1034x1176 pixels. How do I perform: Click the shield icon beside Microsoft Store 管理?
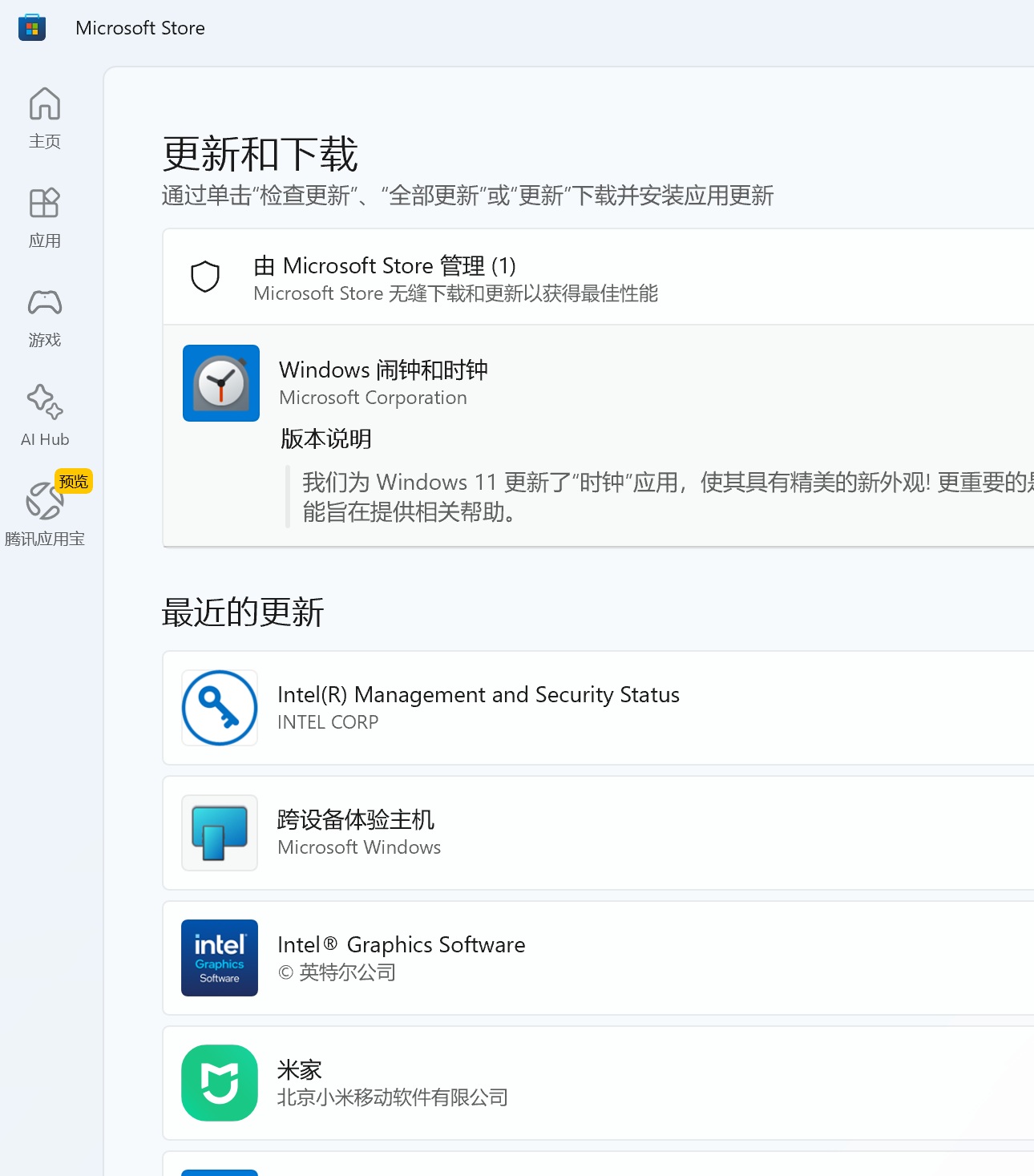point(205,277)
